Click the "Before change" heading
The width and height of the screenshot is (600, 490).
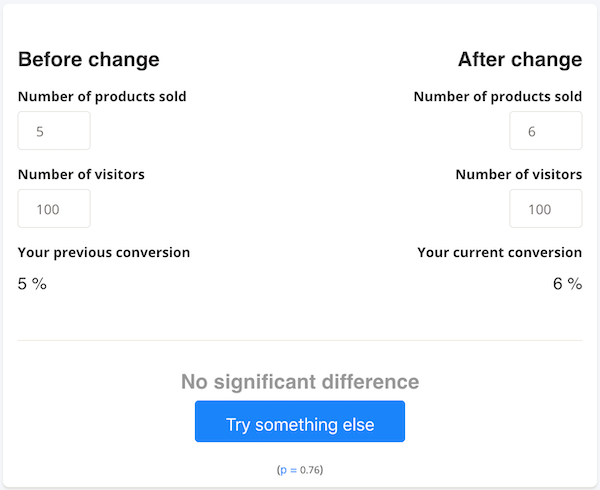(89, 59)
